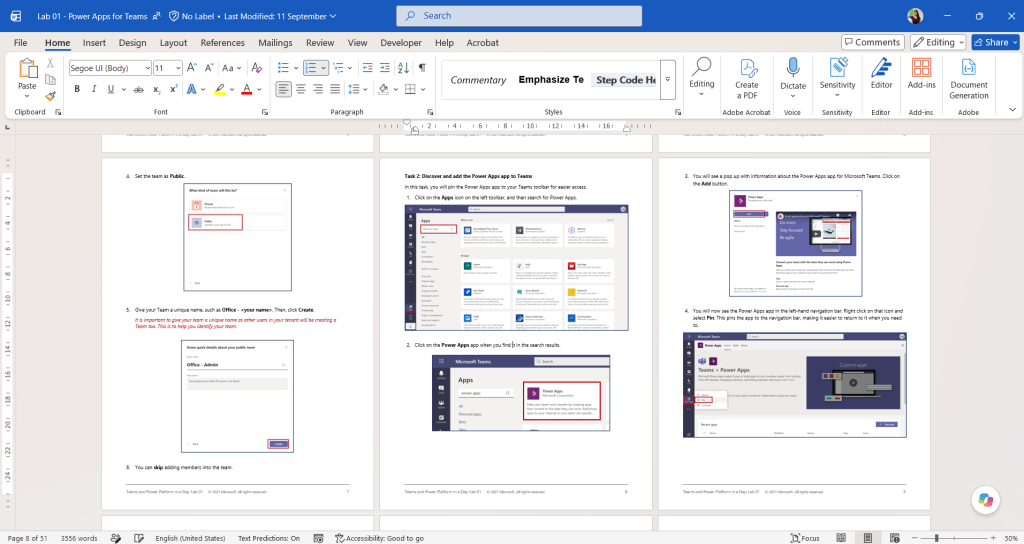1024x544 pixels.
Task: Switch to the Layout tab
Action: coord(173,42)
